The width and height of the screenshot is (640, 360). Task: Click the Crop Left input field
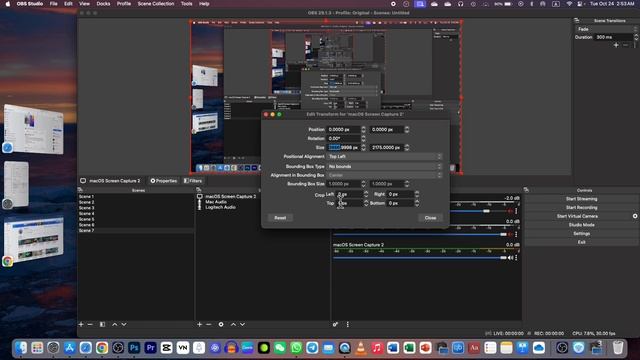click(x=349, y=194)
